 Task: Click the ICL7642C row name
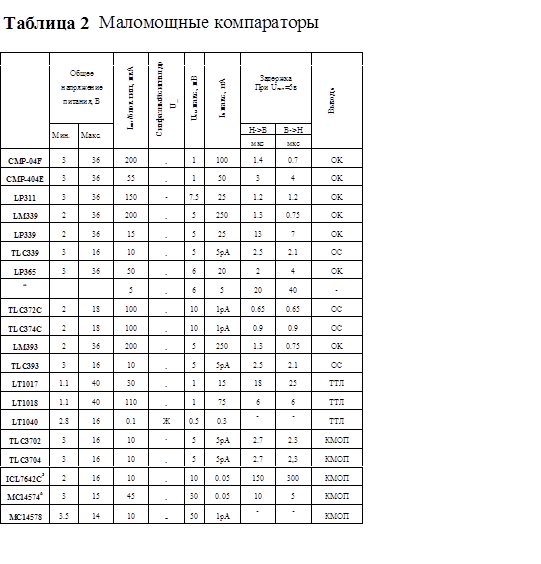(x=25, y=479)
